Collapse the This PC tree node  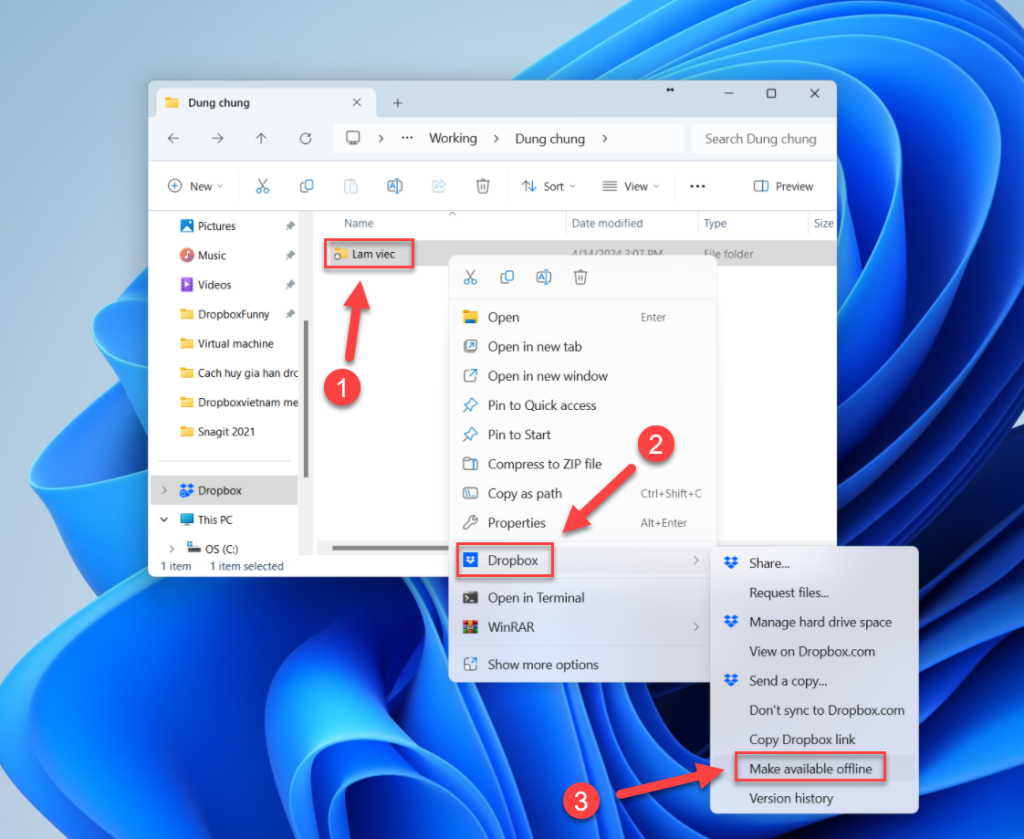pyautogui.click(x=165, y=520)
